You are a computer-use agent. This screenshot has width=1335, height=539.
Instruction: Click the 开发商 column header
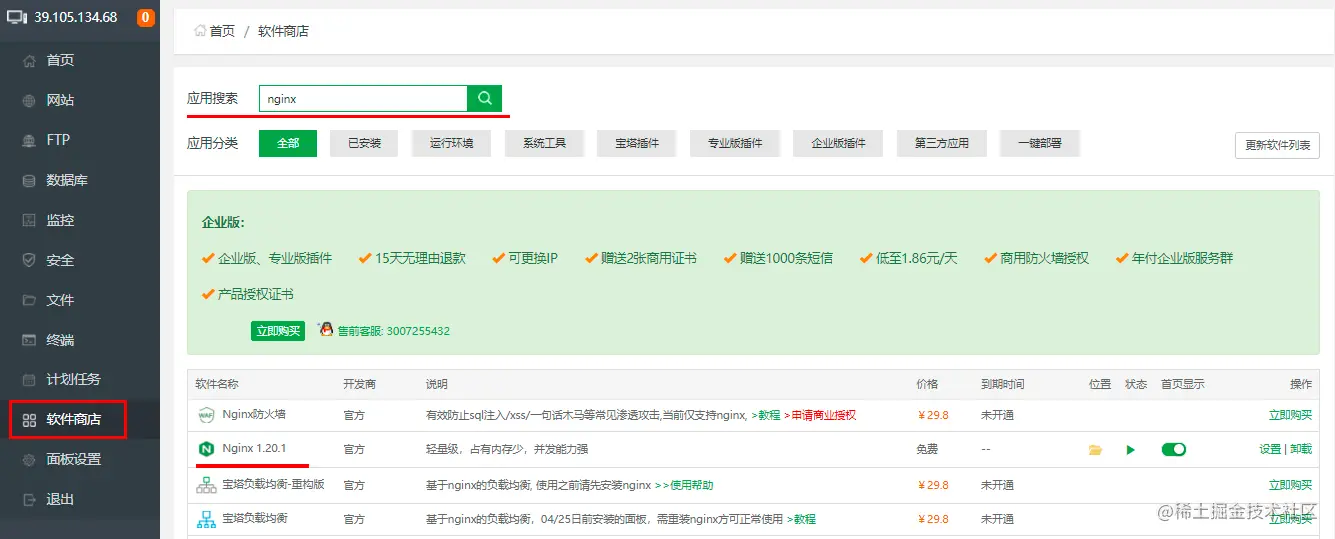[359, 384]
